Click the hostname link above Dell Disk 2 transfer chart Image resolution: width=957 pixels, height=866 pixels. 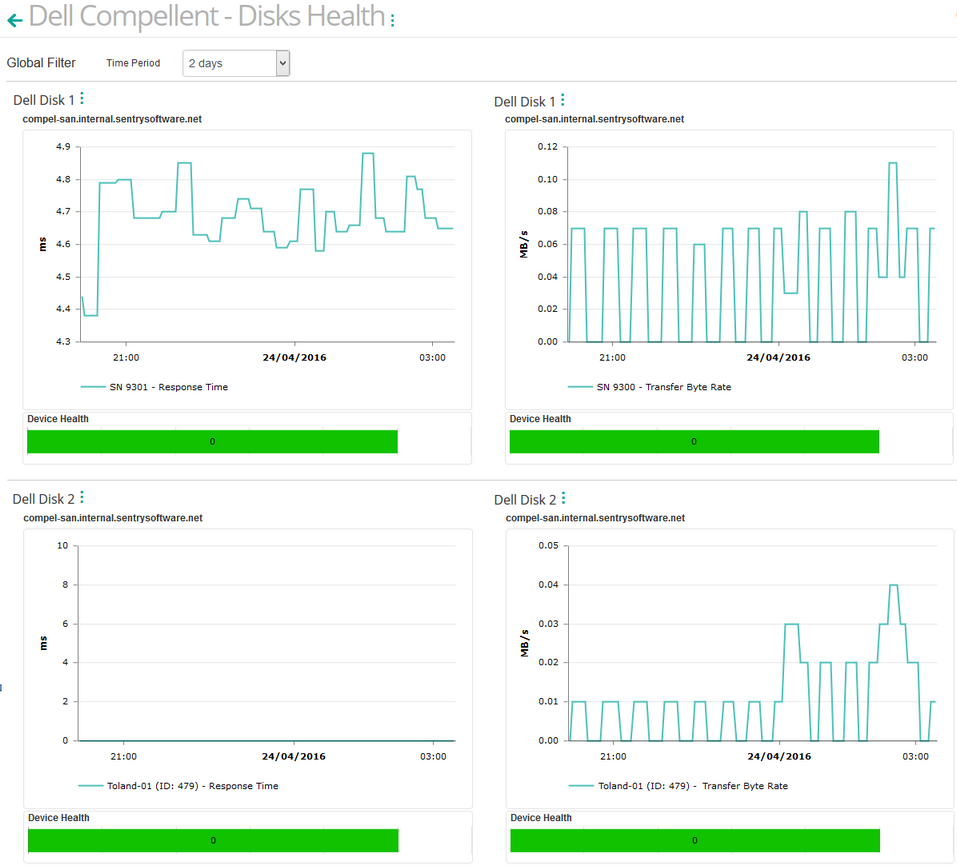click(x=594, y=518)
